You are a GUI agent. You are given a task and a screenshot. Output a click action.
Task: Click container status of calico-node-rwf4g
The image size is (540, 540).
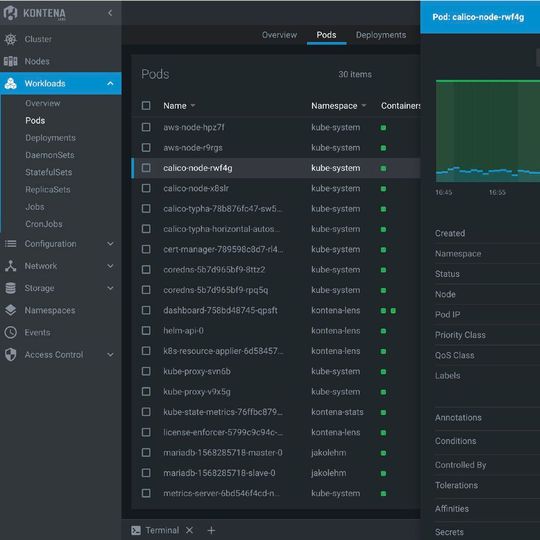[x=383, y=168]
